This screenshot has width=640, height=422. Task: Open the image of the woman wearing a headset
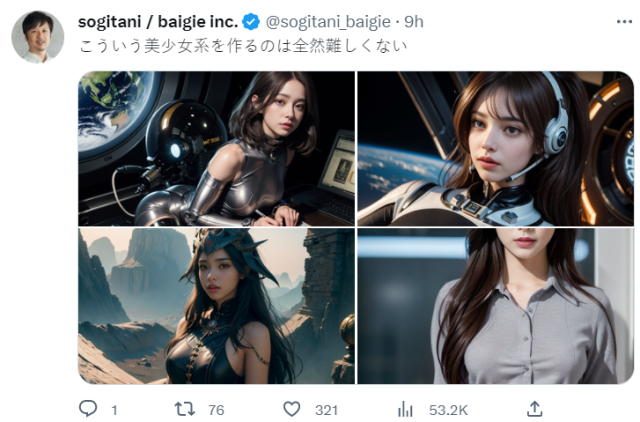[x=495, y=148]
